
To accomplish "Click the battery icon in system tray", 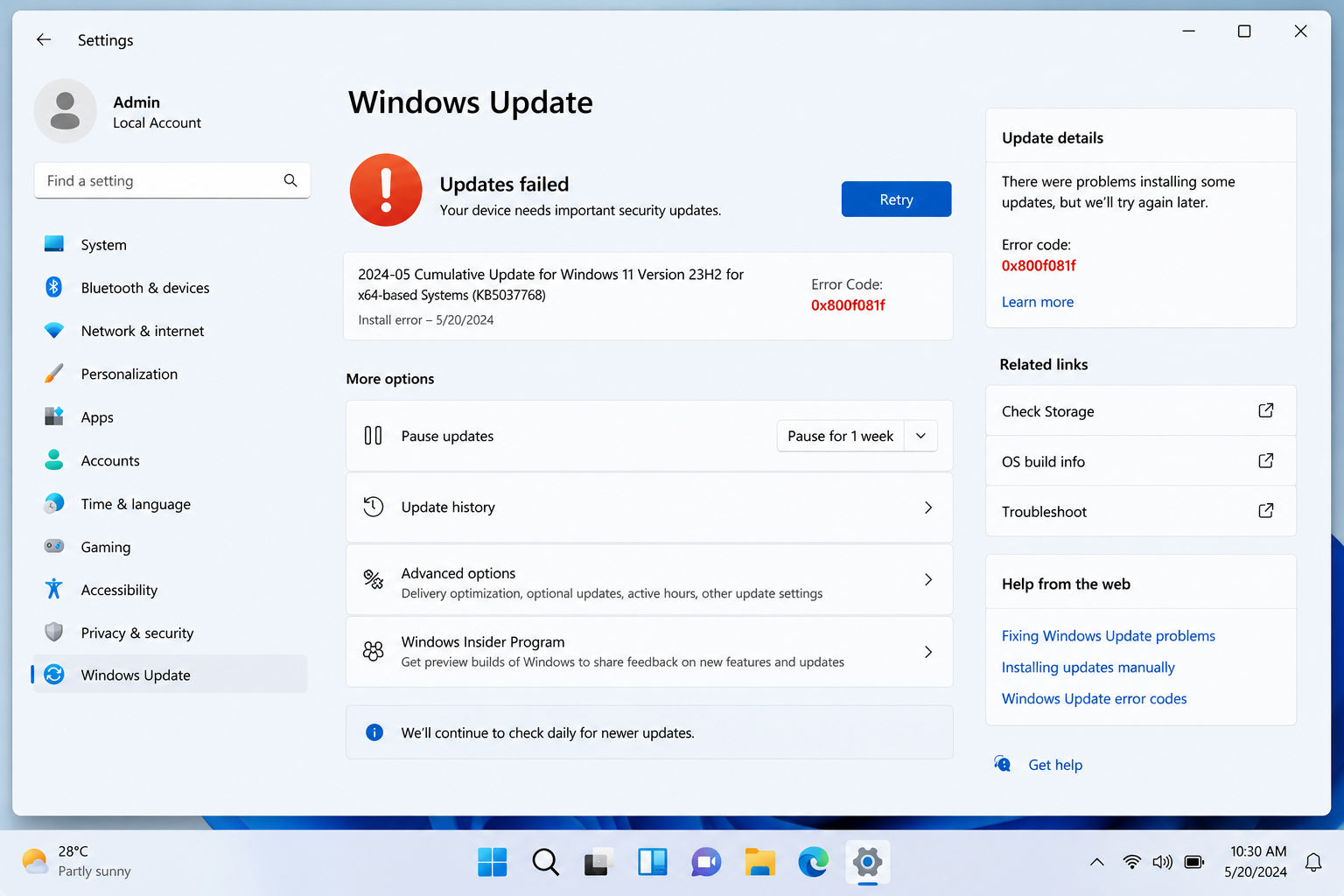I will click(1194, 862).
